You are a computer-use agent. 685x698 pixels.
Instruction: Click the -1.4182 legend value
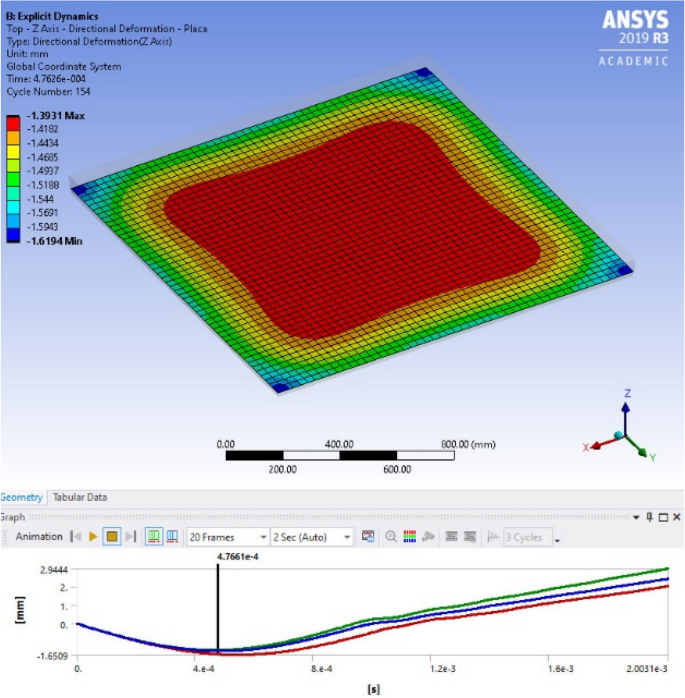click(x=42, y=129)
